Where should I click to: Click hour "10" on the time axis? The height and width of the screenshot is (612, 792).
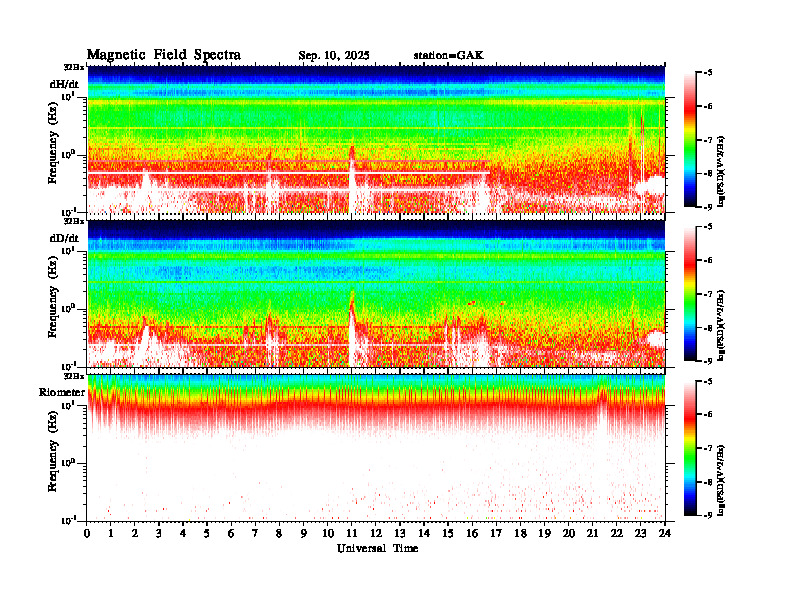[328, 533]
